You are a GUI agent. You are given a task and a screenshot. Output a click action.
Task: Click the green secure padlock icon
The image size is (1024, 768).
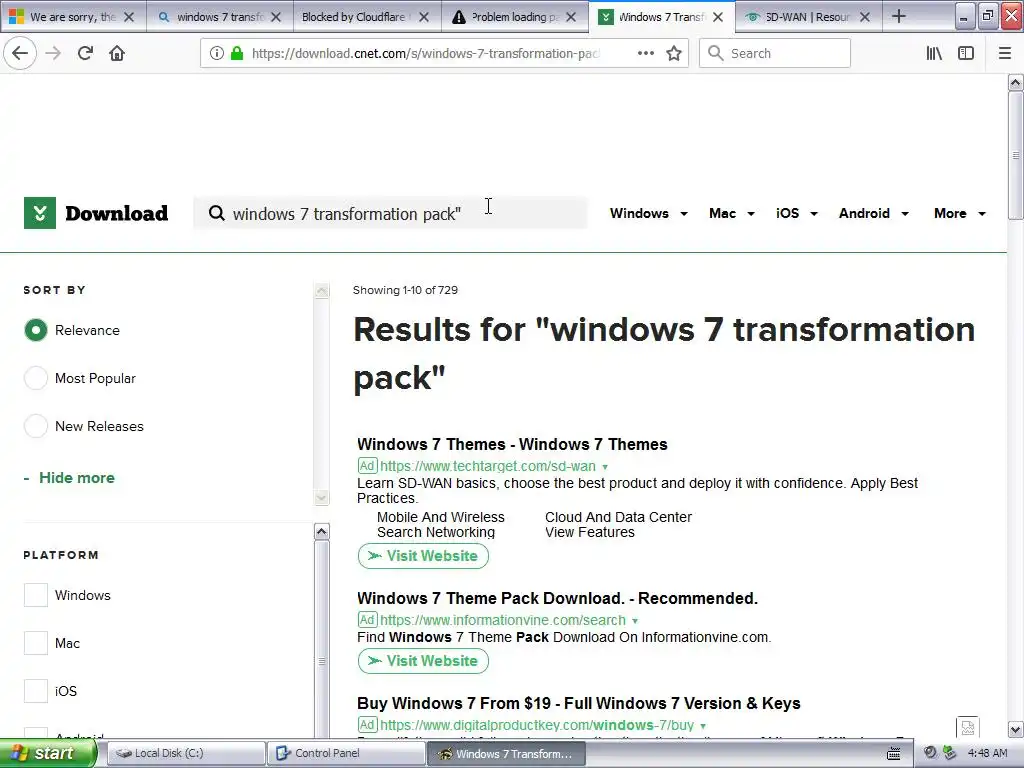(x=237, y=53)
